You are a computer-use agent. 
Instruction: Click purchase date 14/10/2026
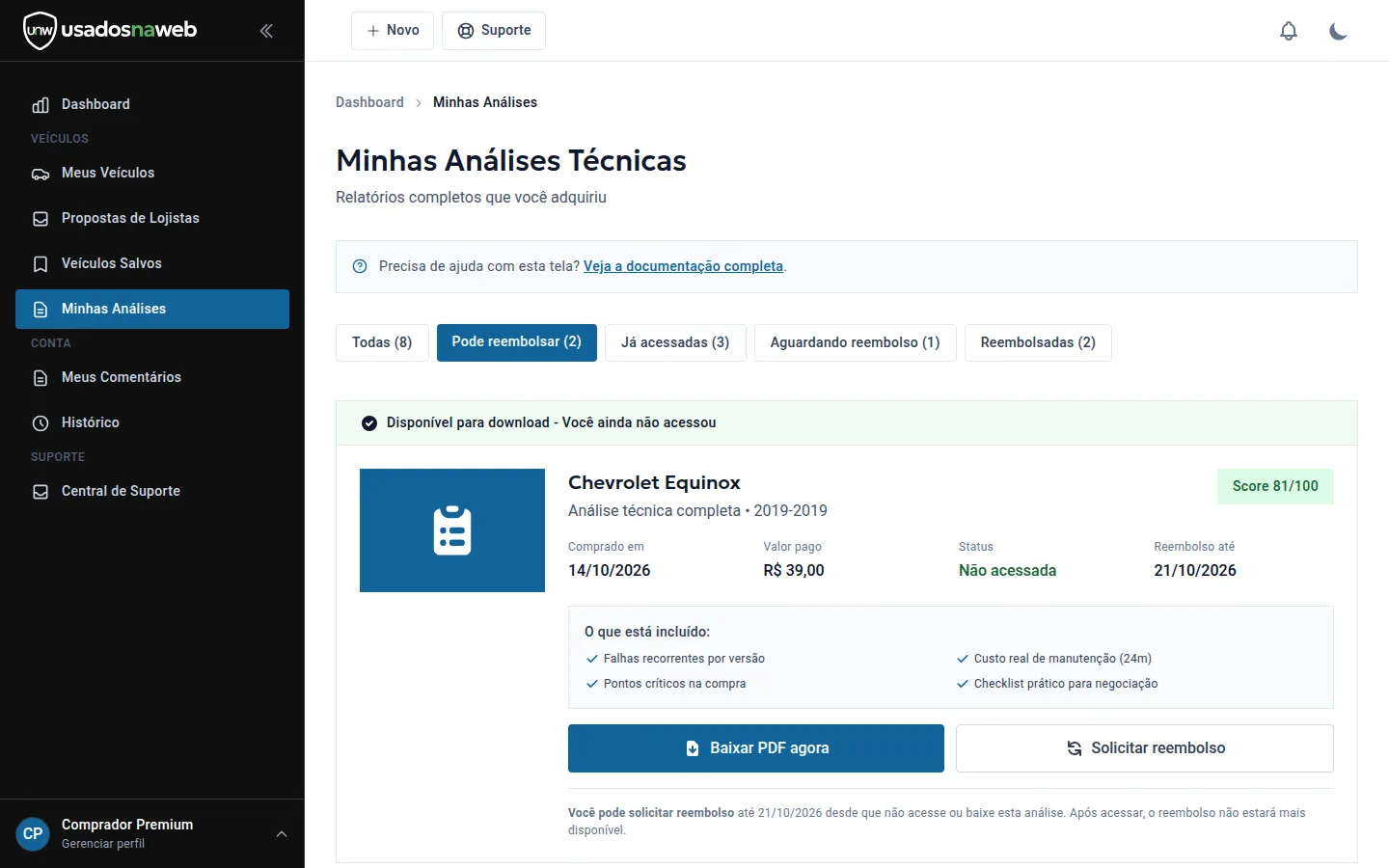(610, 570)
